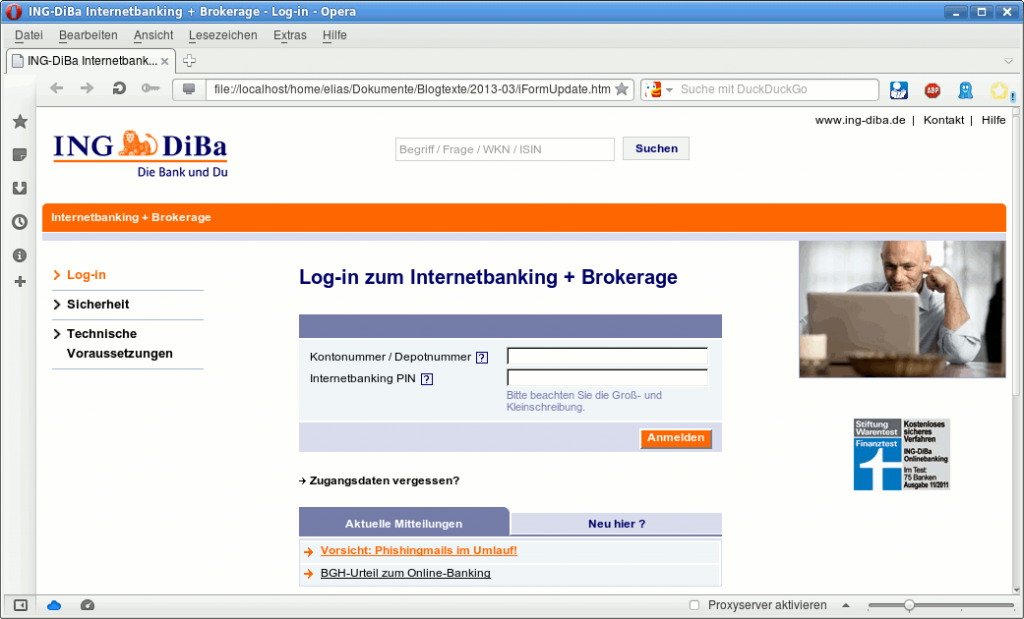Open the Hilfe menu in menu bar
Viewport: 1024px width, 619px height.
coord(334,35)
